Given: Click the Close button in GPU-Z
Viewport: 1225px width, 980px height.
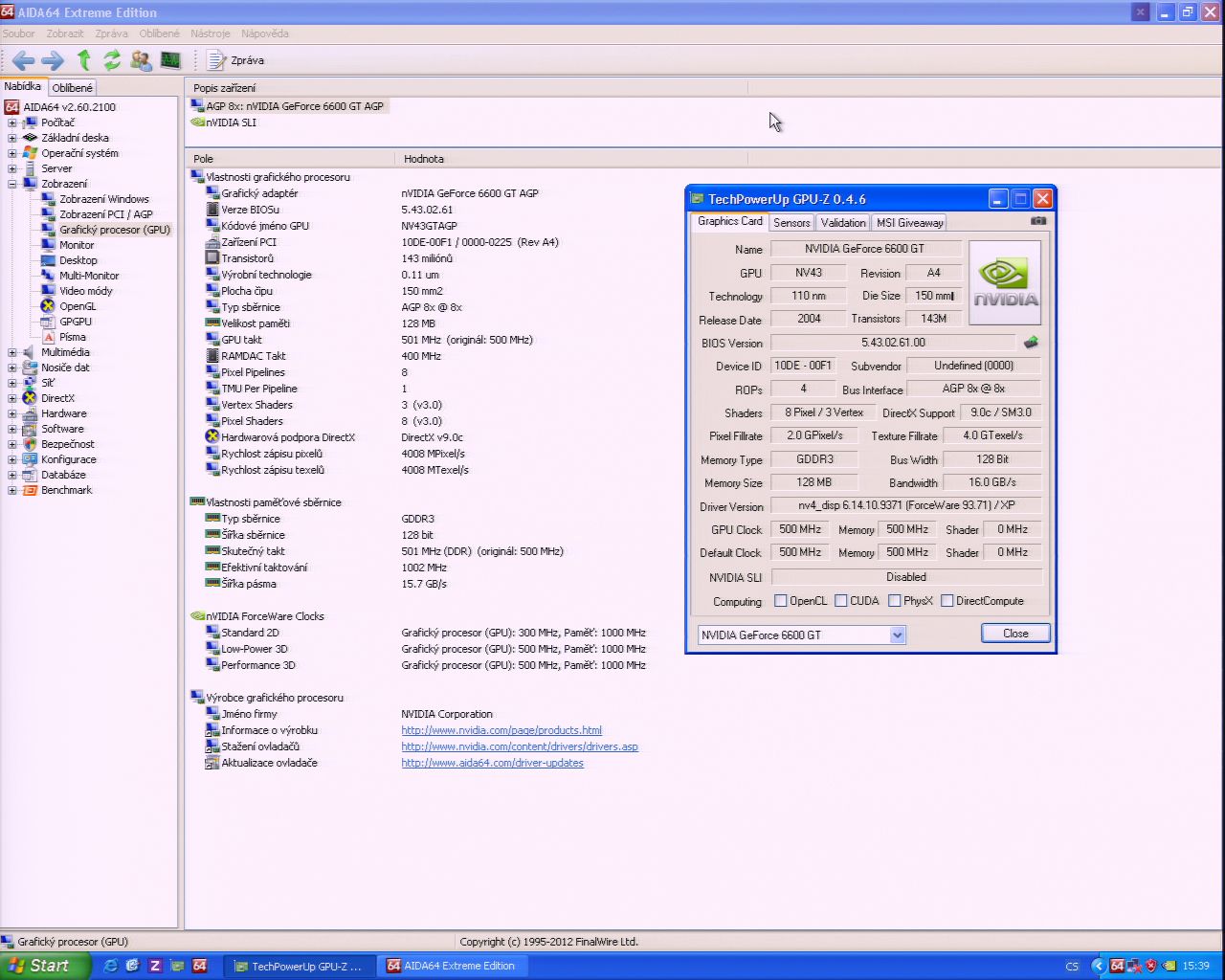Looking at the screenshot, I should click(1015, 634).
